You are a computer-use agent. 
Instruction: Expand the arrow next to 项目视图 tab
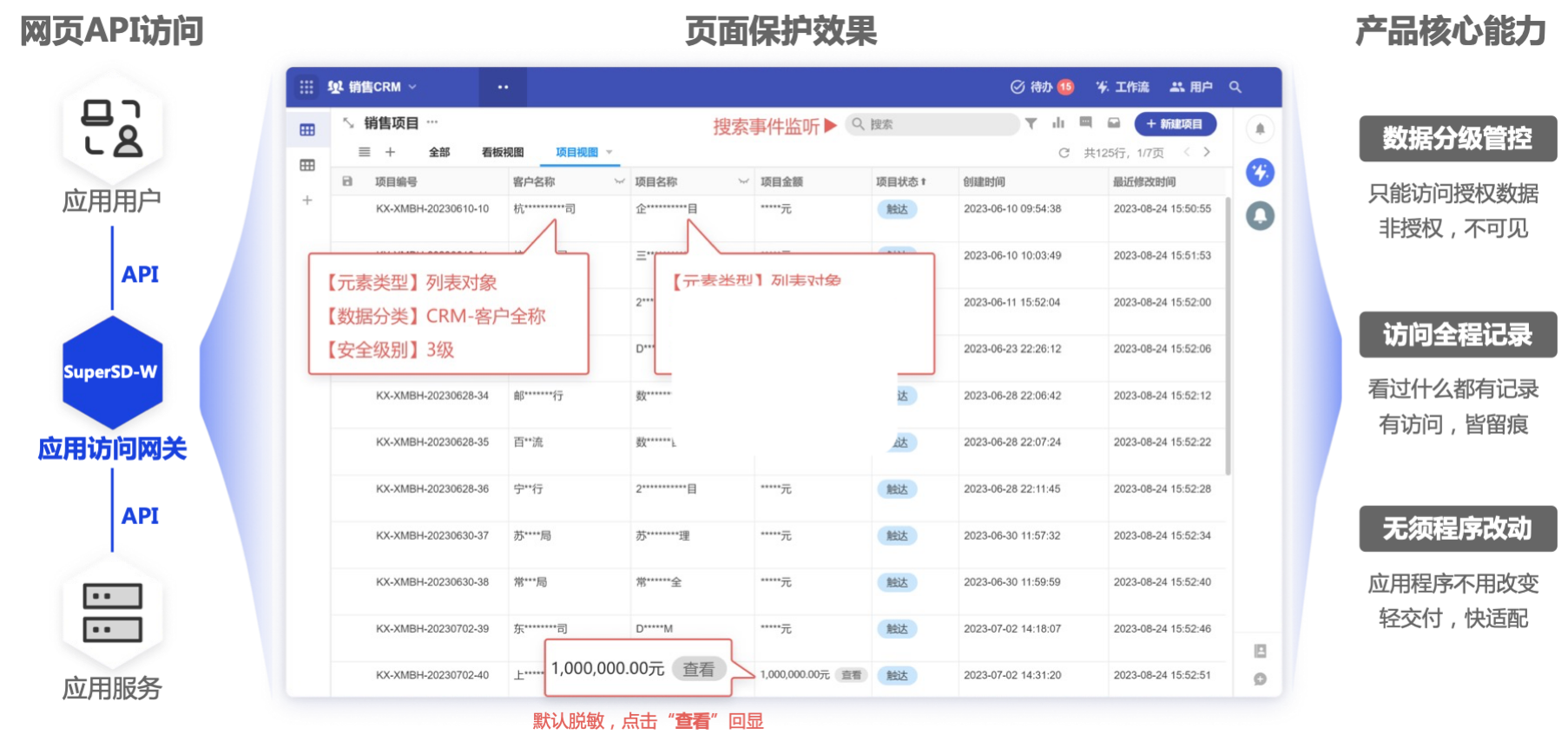609,152
